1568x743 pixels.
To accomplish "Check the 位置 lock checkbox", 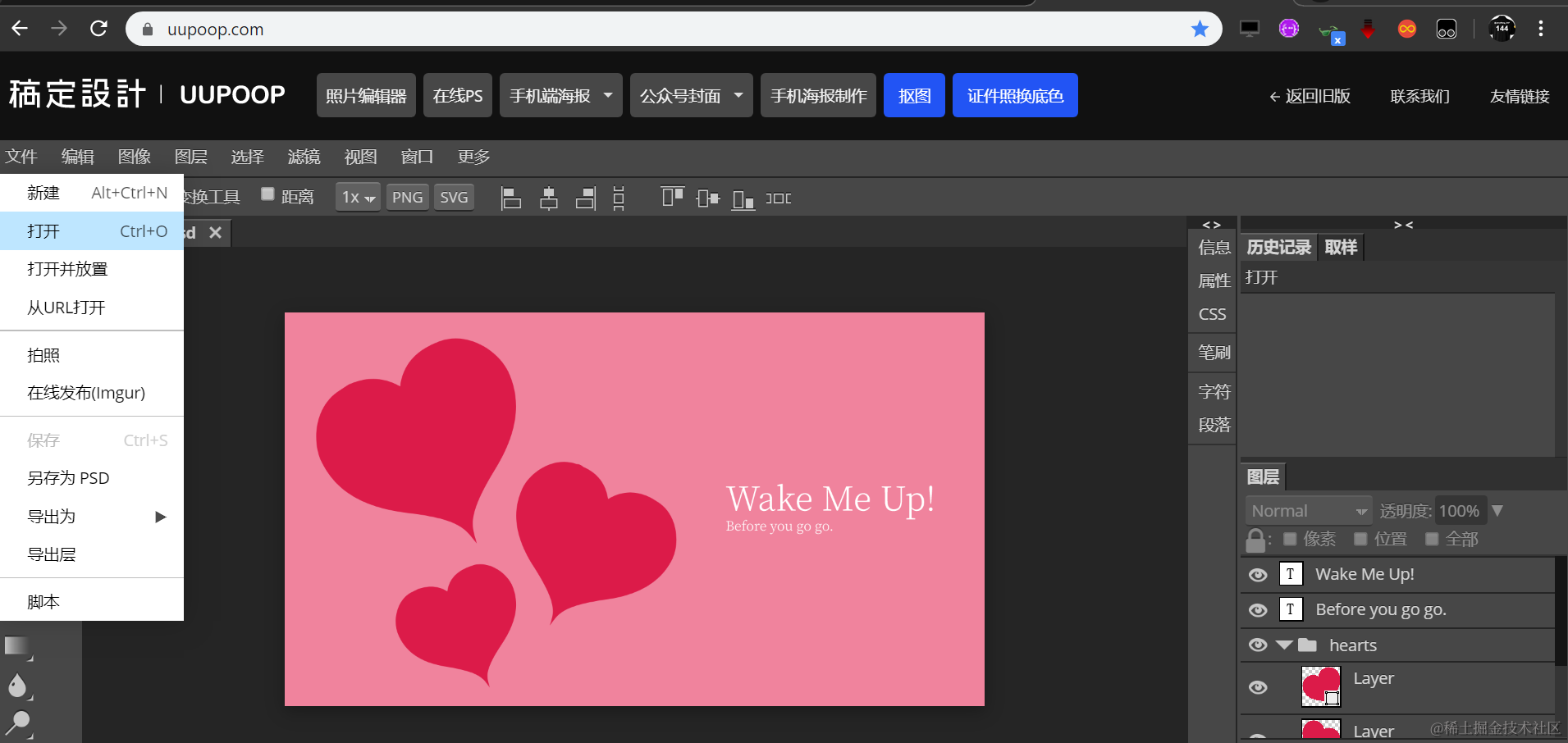I will point(1360,539).
